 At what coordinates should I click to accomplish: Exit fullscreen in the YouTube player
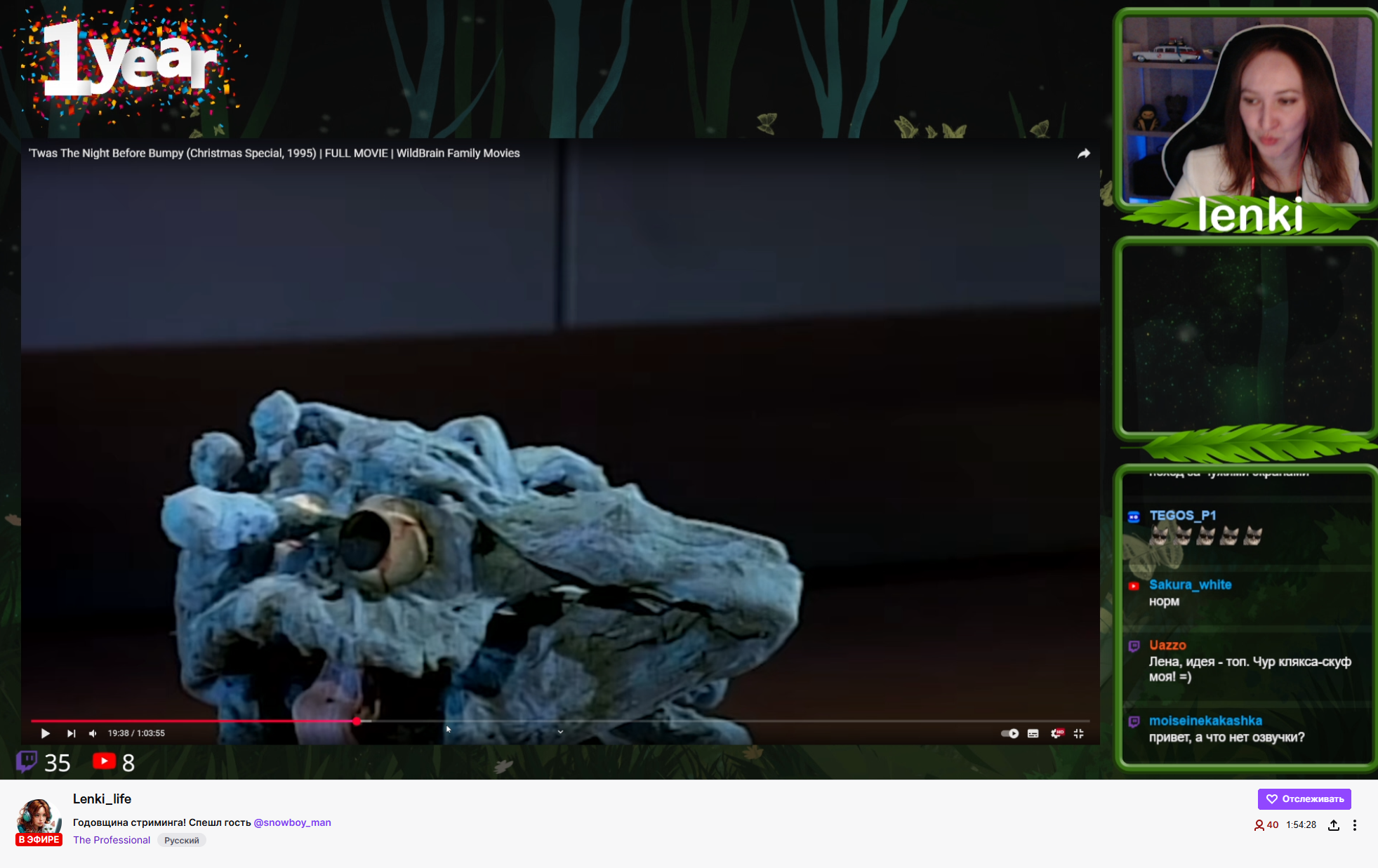point(1079,733)
